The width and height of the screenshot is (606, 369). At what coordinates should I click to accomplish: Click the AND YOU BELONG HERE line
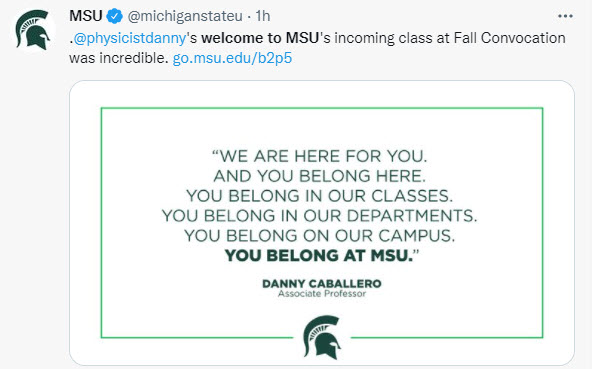320,176
